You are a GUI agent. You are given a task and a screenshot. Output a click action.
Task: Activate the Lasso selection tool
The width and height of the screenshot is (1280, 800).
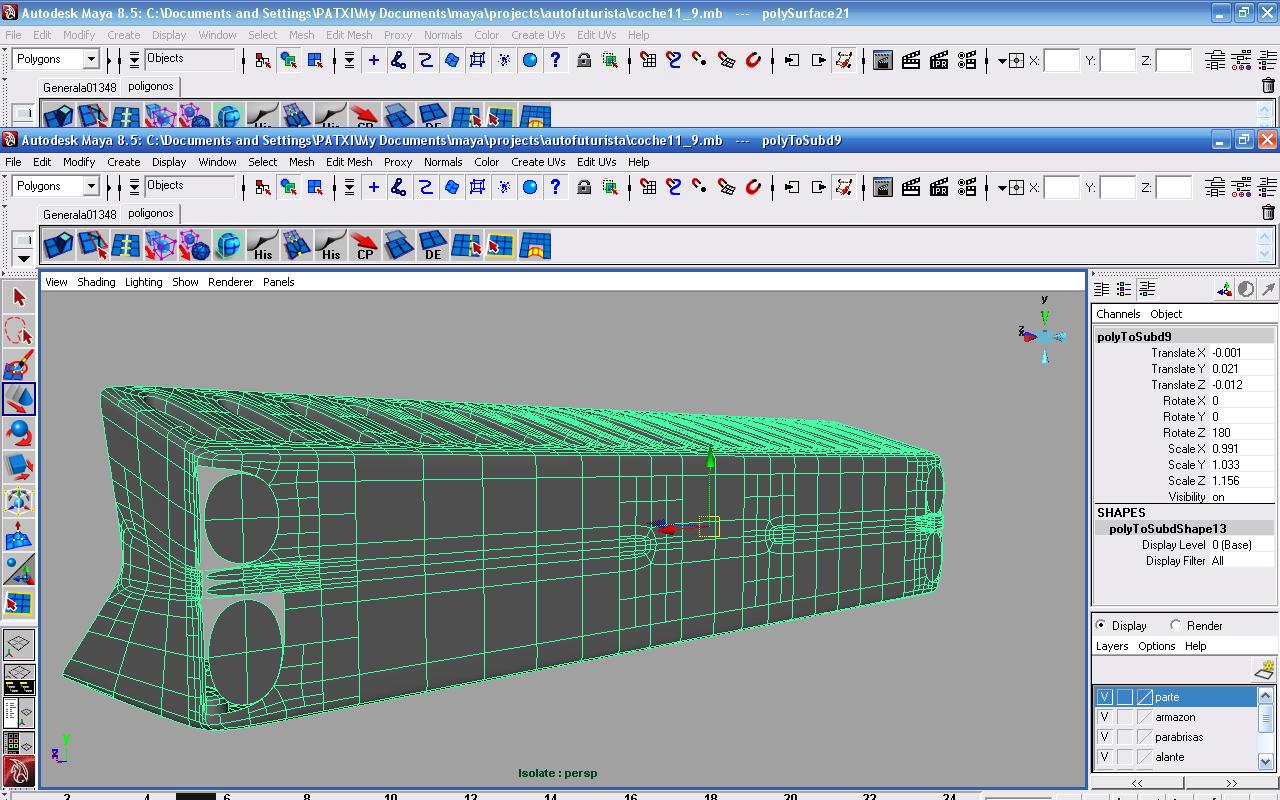point(19,331)
